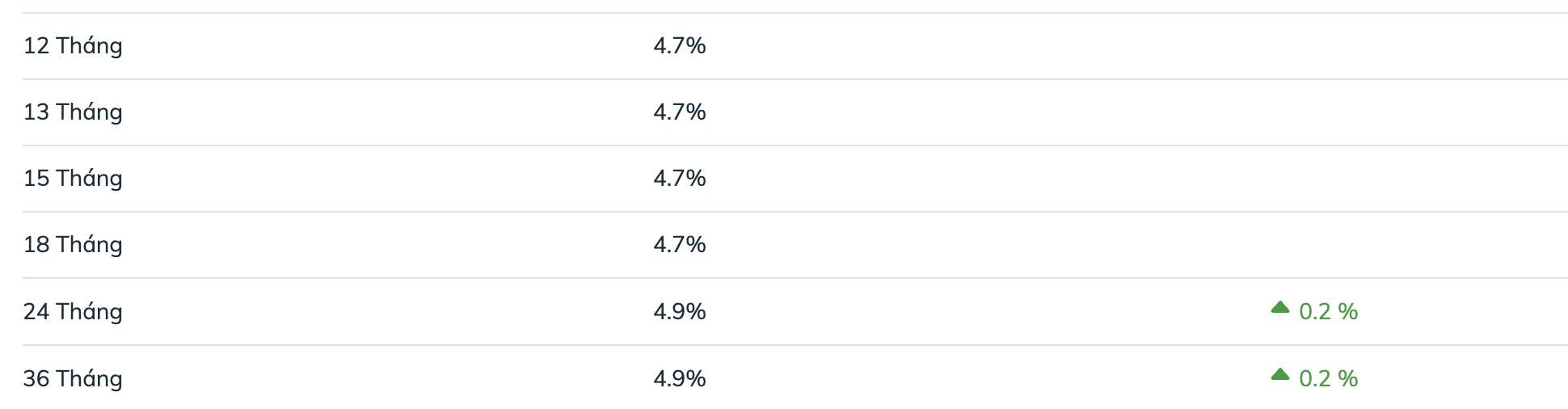Click the 0.2 % change for 36 Tháng
Viewport: 1568px width, 409px height.
tap(1328, 379)
